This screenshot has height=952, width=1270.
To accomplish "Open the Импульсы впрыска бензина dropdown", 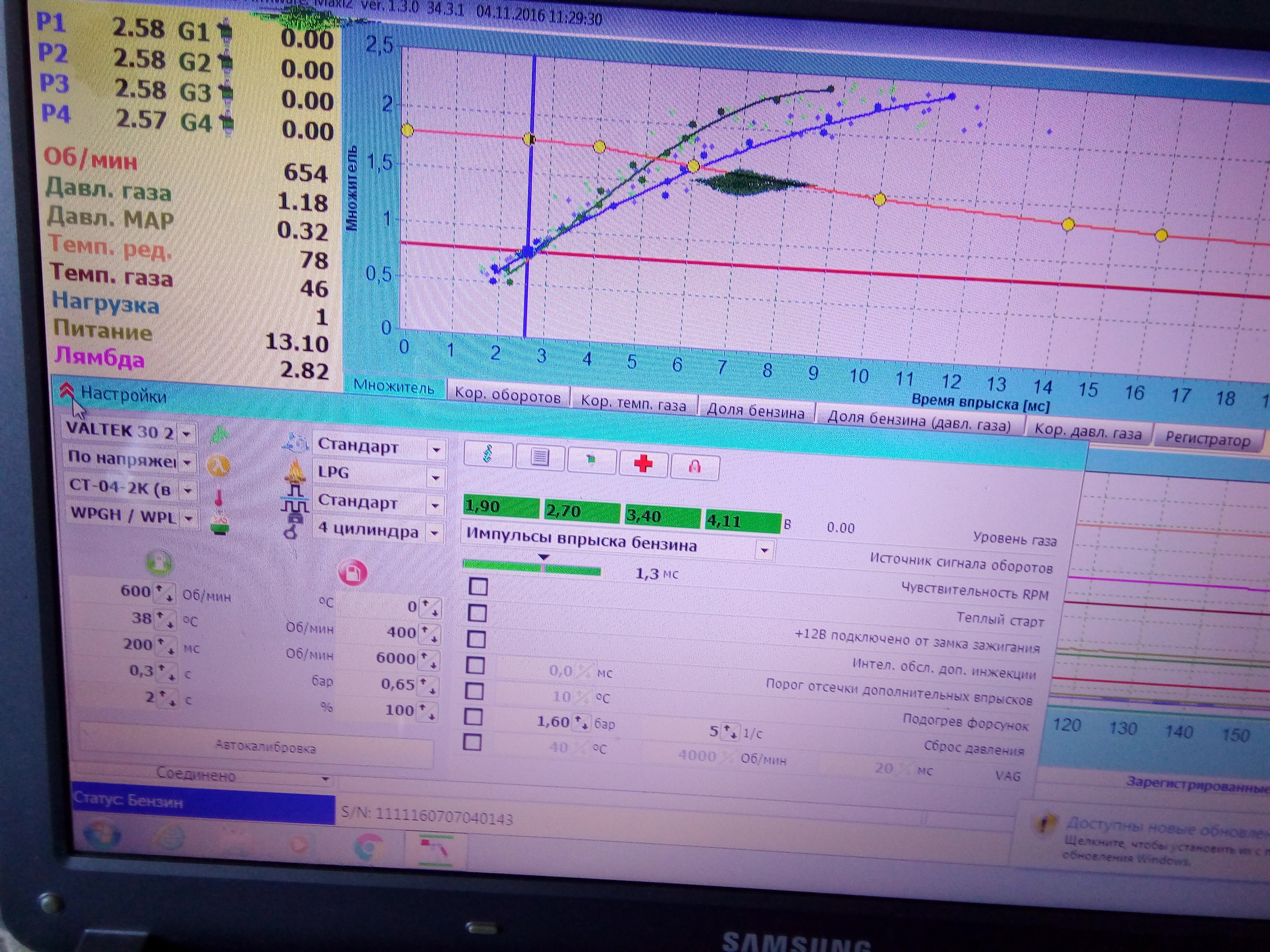I will click(x=764, y=551).
